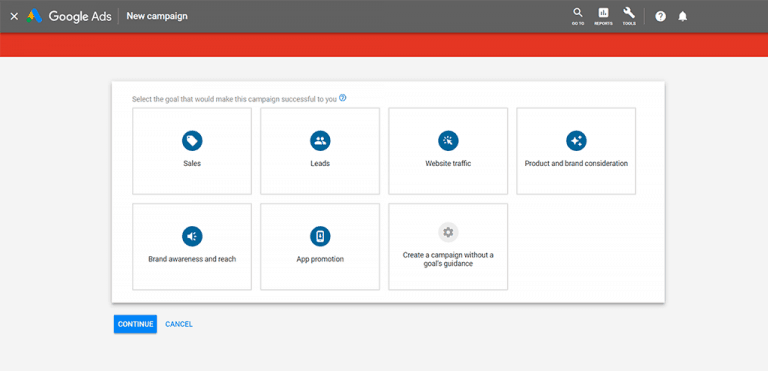The image size is (768, 371).
Task: Click the App promotion phone icon
Action: pos(320,237)
